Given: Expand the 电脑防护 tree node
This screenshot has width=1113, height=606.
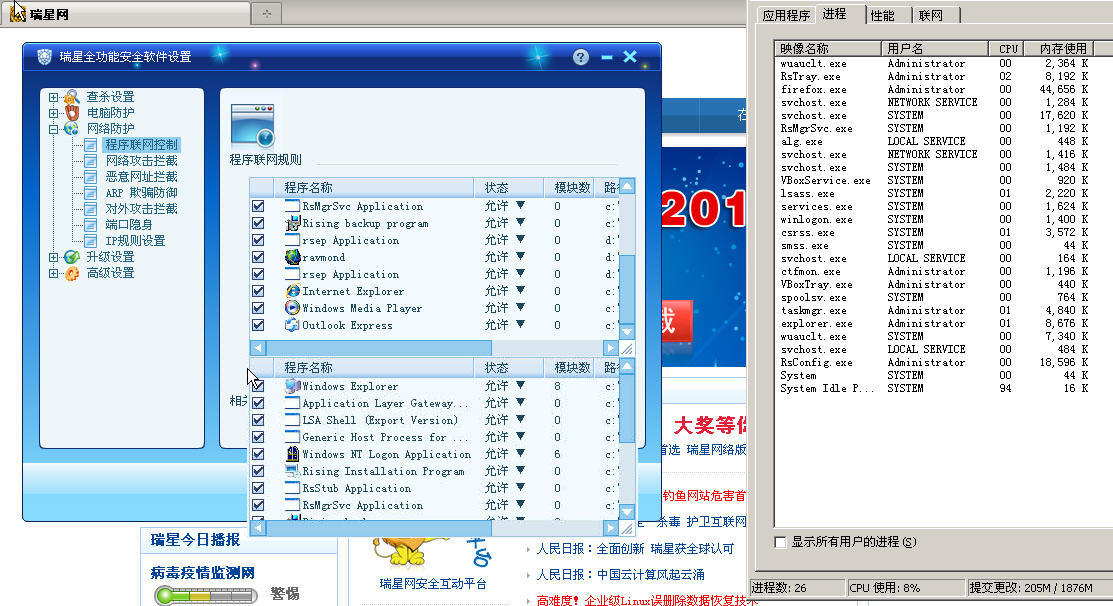Looking at the screenshot, I should pos(53,113).
